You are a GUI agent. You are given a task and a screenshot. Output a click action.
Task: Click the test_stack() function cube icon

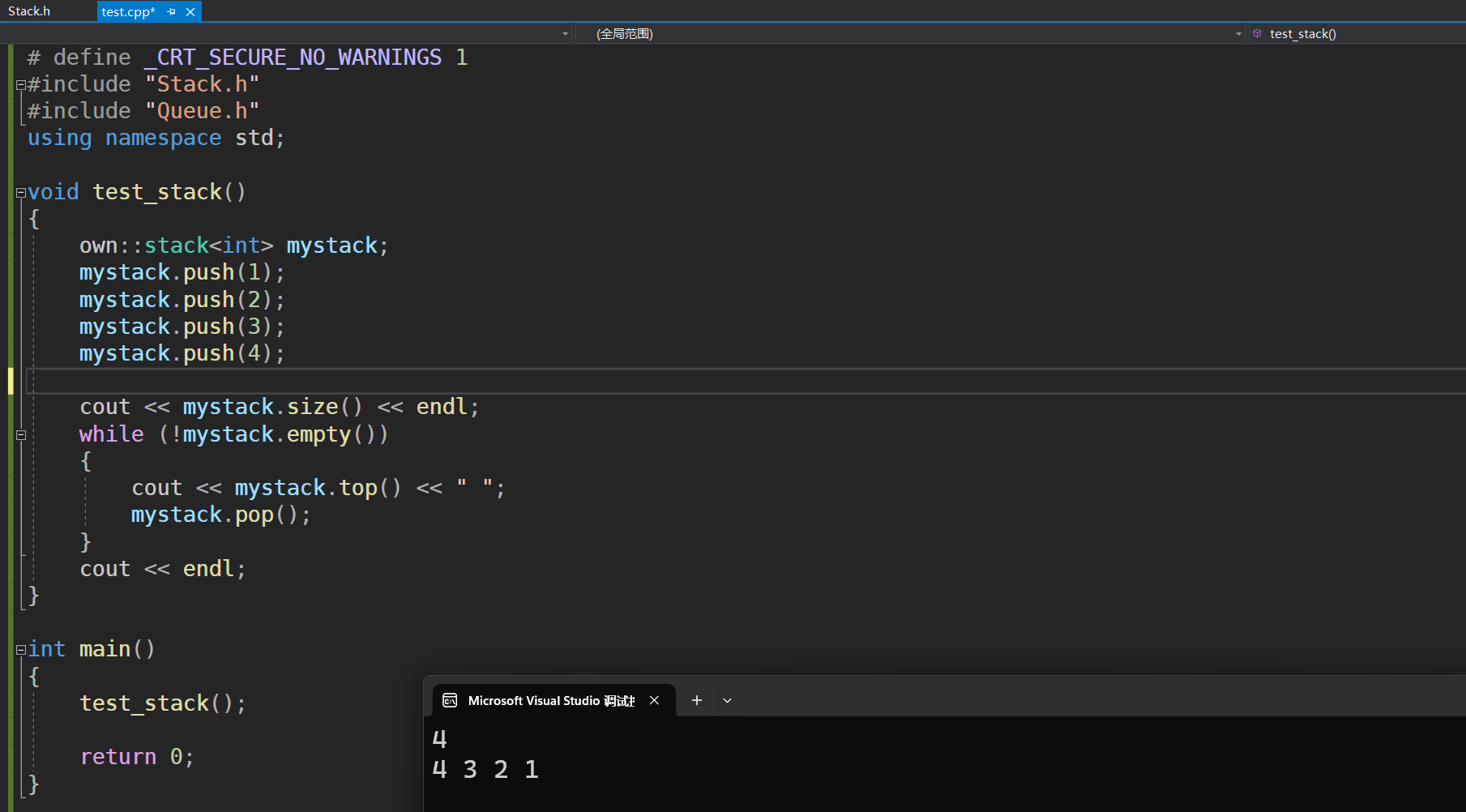click(x=1258, y=33)
